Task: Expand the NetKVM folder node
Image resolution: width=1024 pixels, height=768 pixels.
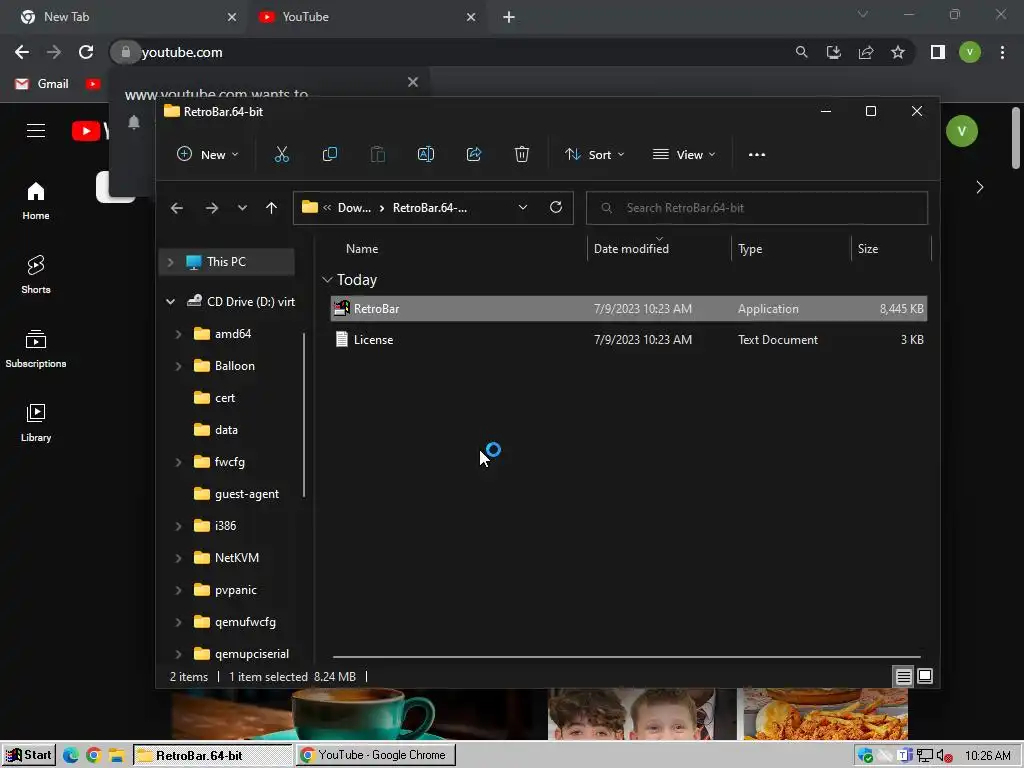Action: (x=178, y=558)
